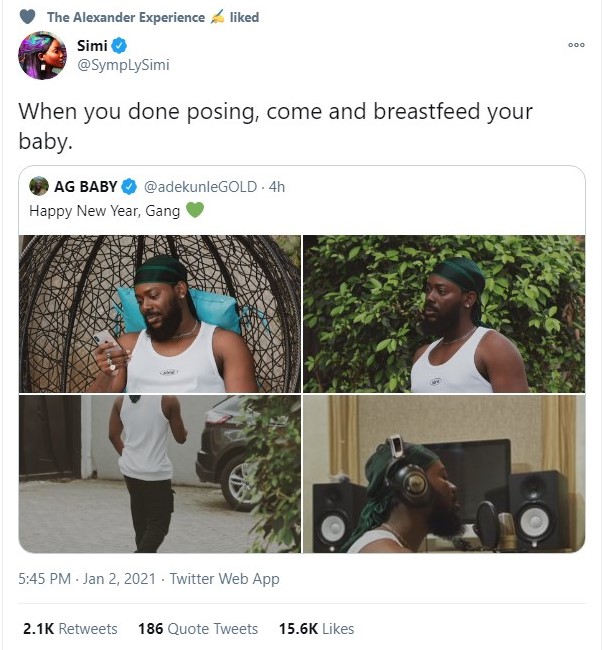The width and height of the screenshot is (602, 650).
Task: Click Simi's blue verified badge
Action: coord(119,46)
